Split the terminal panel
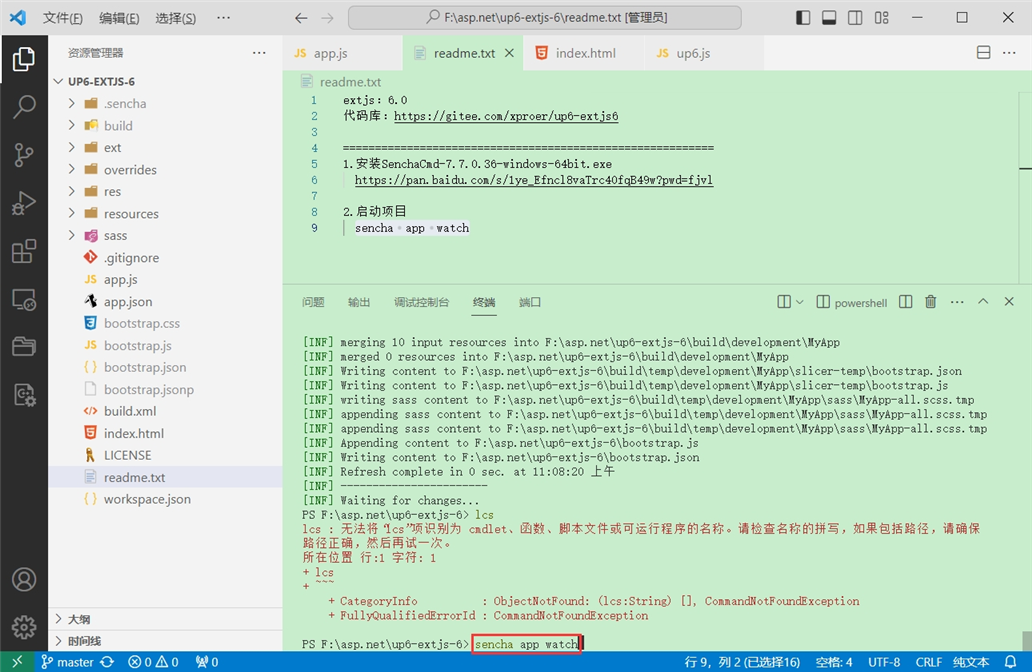This screenshot has width=1032, height=672. pyautogui.click(x=906, y=301)
